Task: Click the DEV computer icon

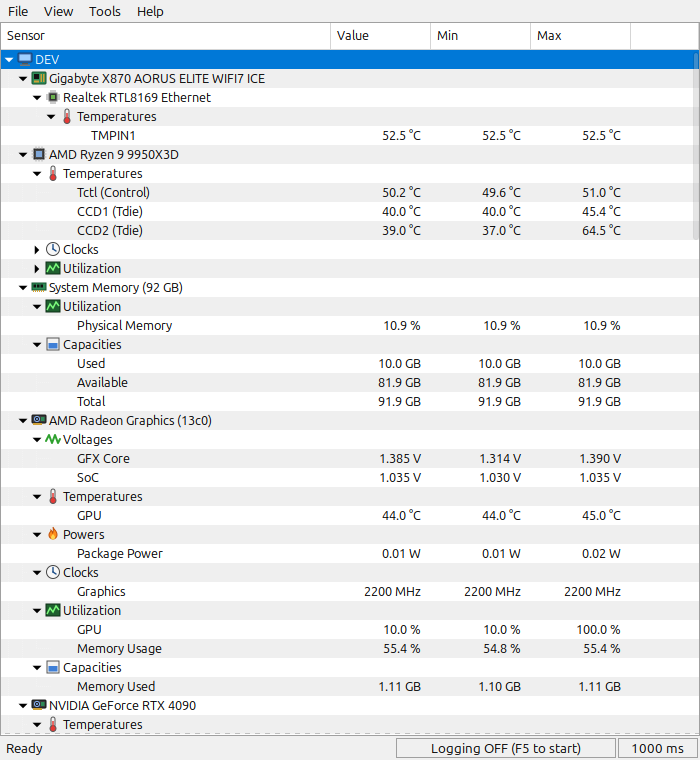Action: click(x=25, y=59)
